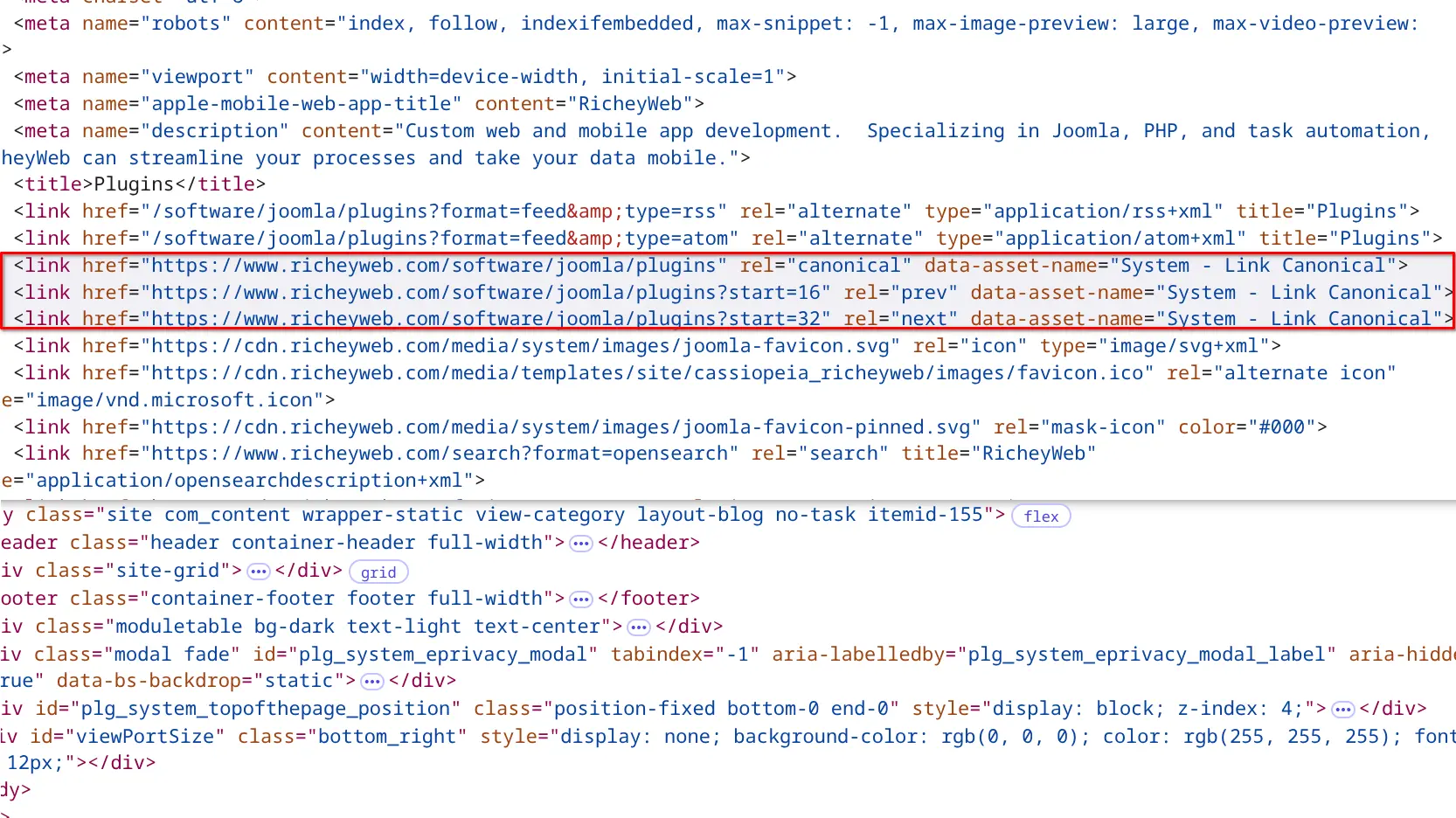Open the joomla-favicon.svg link

[x=520, y=346]
